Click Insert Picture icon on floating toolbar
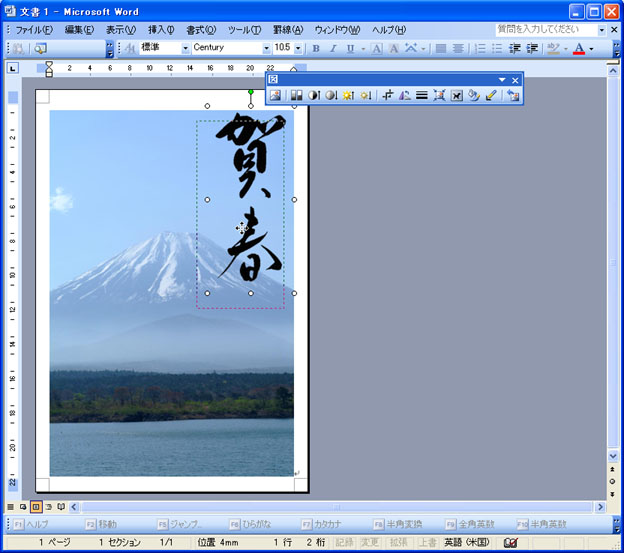 [x=275, y=96]
